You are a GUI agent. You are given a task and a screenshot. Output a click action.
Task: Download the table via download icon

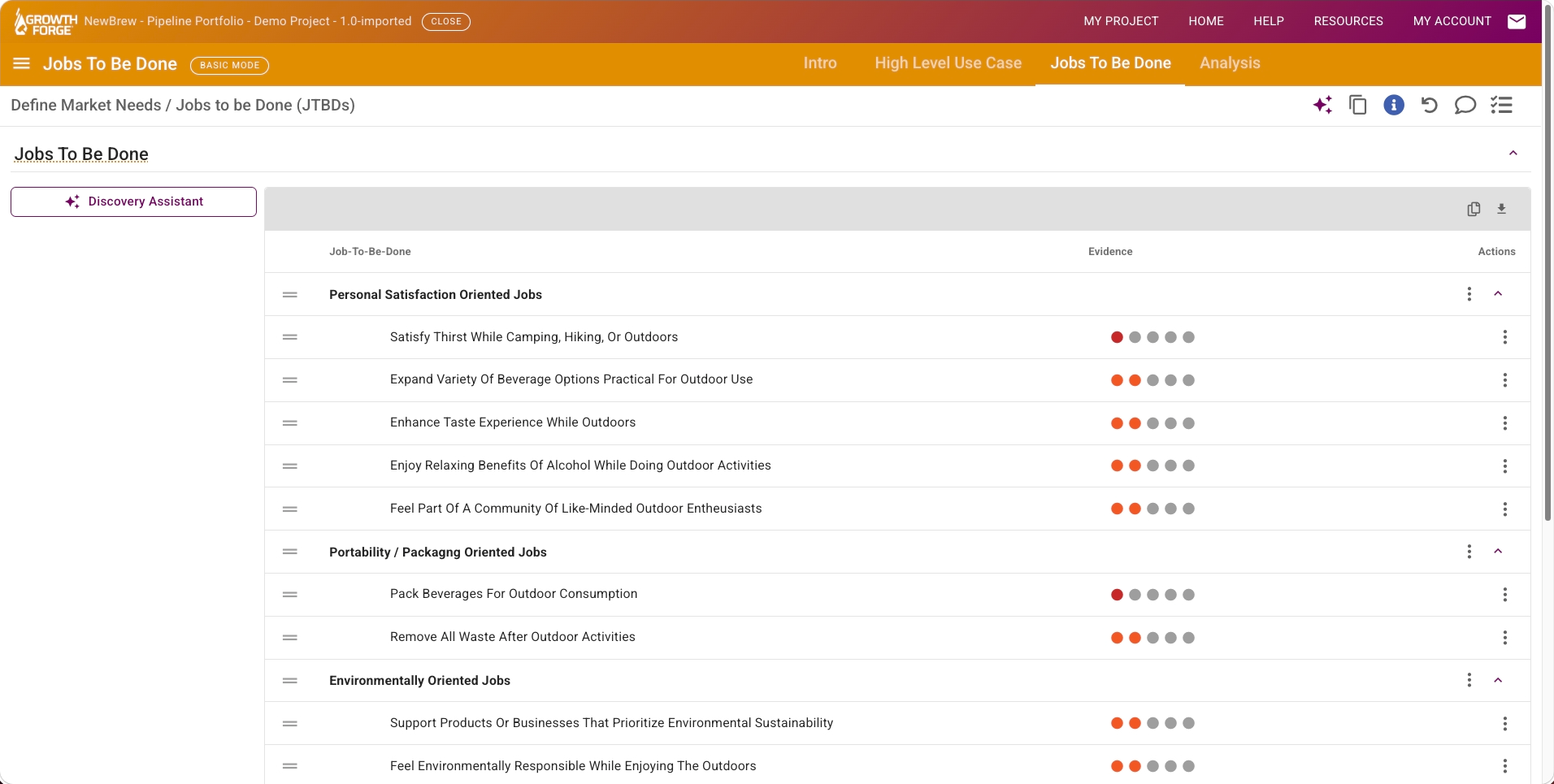[x=1501, y=209]
